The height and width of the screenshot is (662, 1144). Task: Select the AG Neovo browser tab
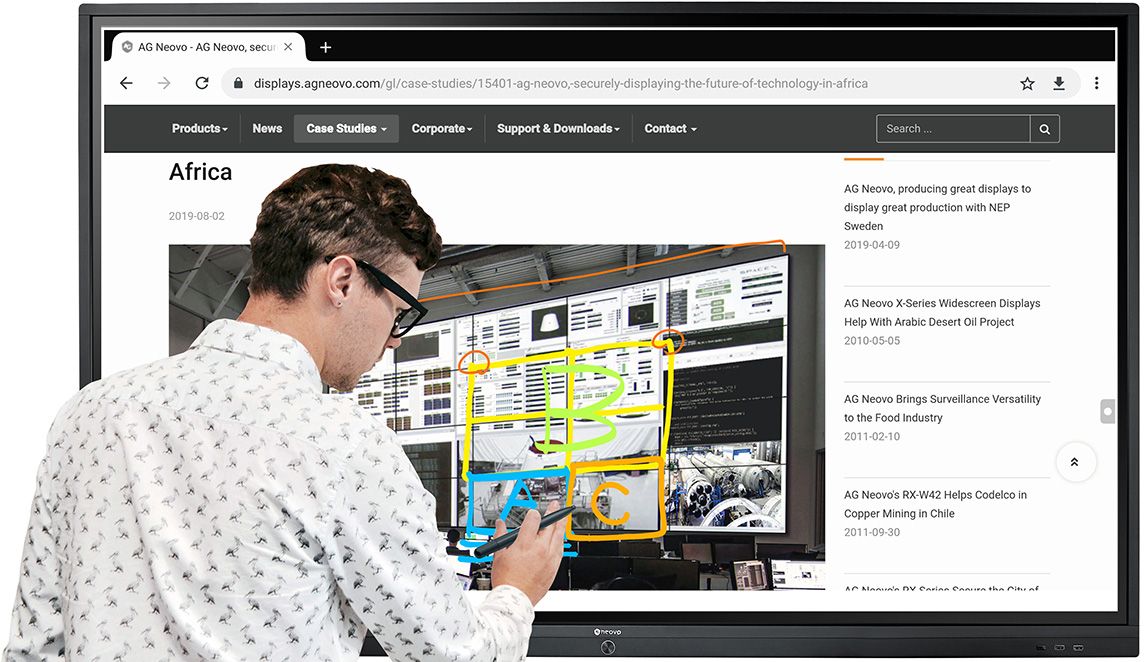click(x=208, y=47)
